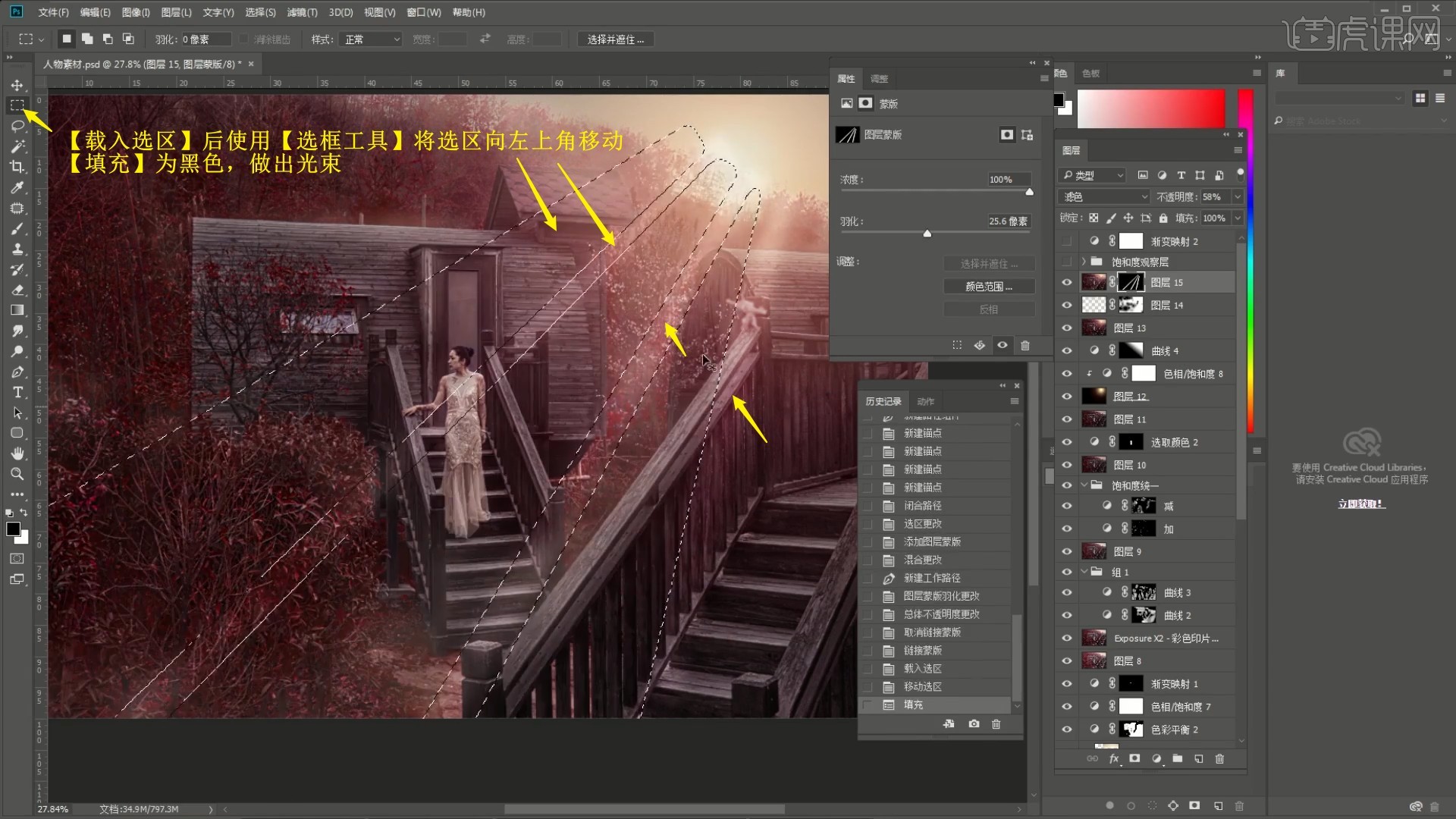
Task: Open the 滤镜(T) menu
Action: (x=302, y=12)
